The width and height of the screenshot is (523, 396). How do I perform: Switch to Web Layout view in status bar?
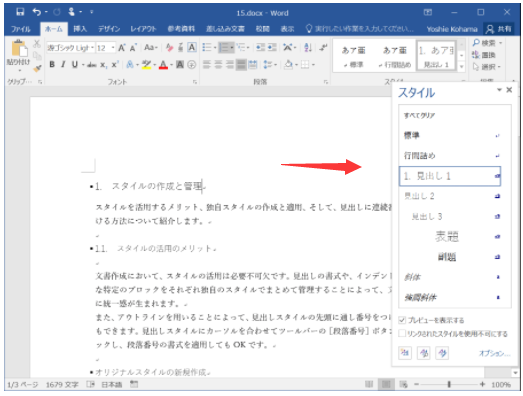pyautogui.click(x=404, y=384)
